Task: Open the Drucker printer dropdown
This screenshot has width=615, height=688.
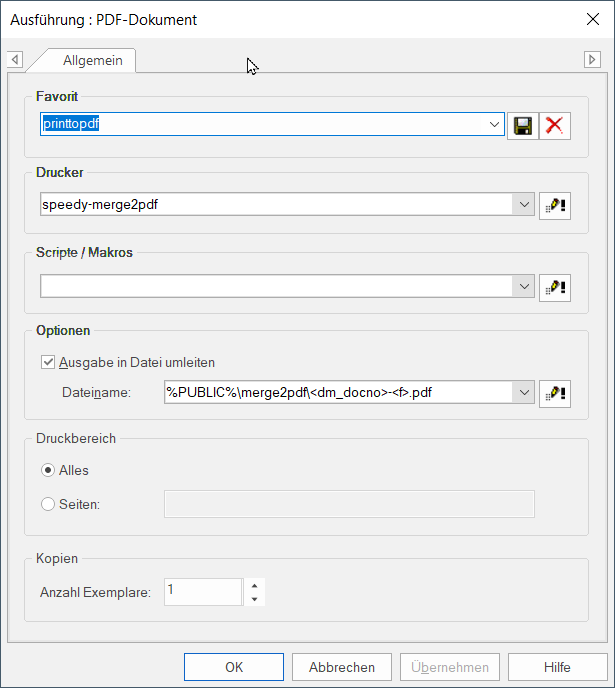Action: [525, 205]
